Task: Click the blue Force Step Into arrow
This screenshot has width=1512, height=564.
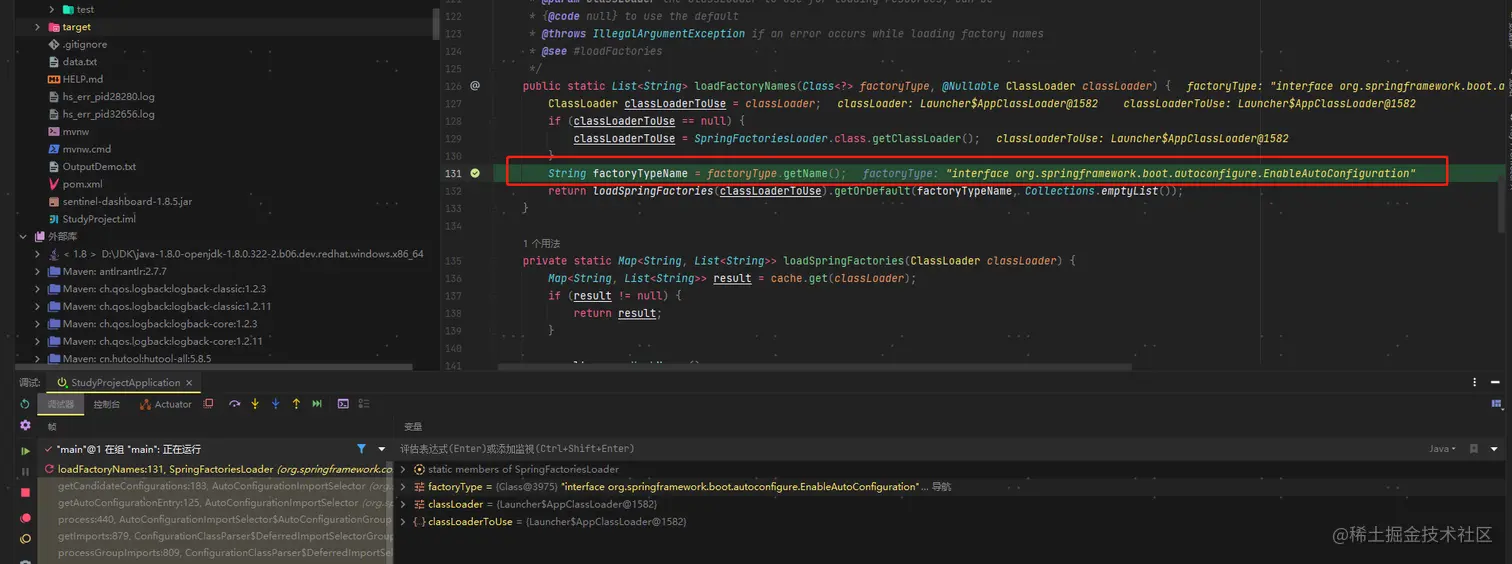Action: (275, 404)
